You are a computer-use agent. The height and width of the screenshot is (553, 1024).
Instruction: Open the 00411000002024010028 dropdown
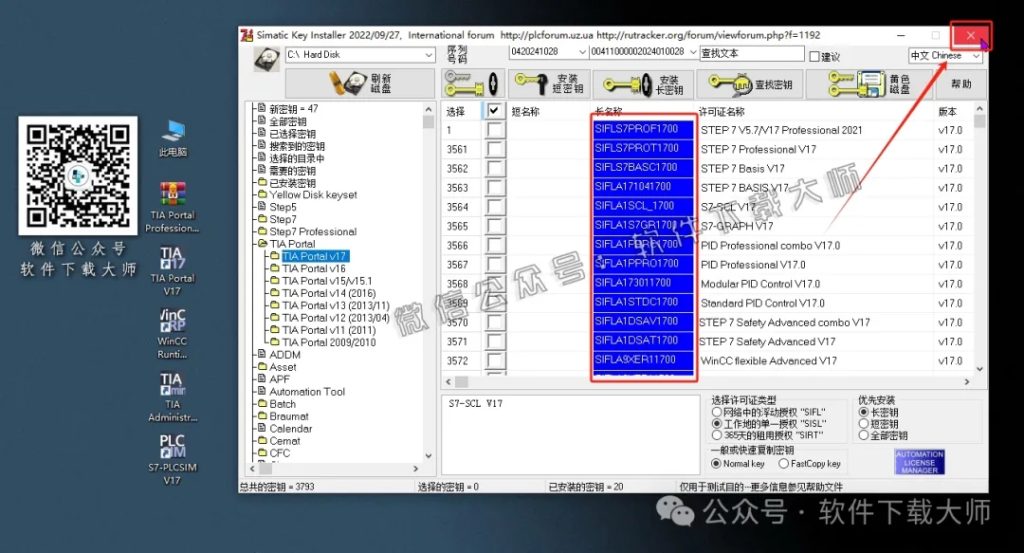pos(693,52)
